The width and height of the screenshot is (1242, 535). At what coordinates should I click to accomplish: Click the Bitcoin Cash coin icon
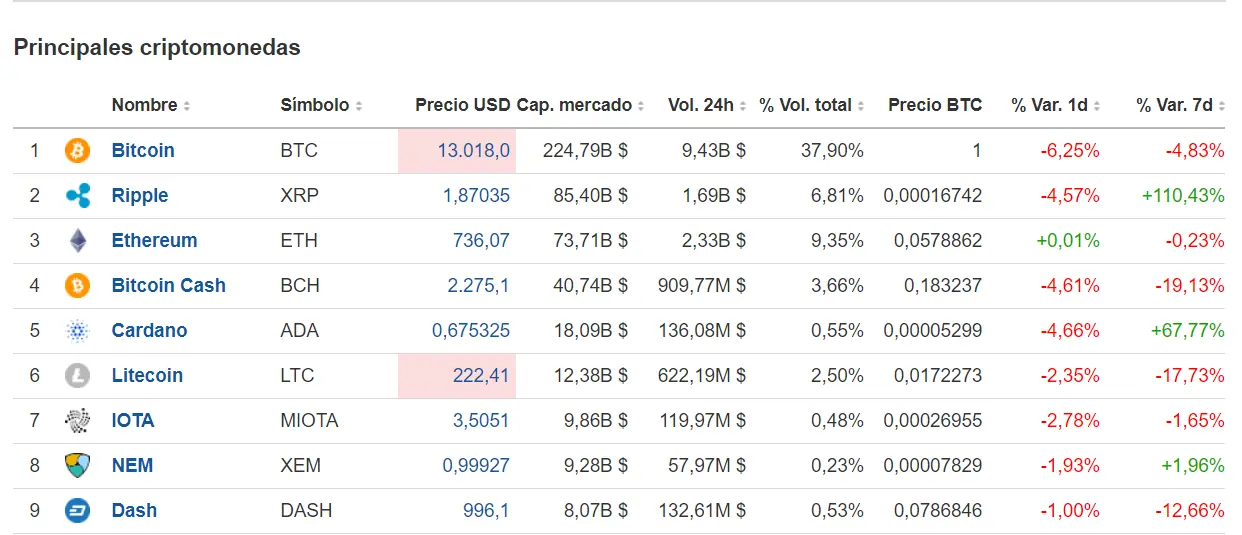[x=77, y=286]
